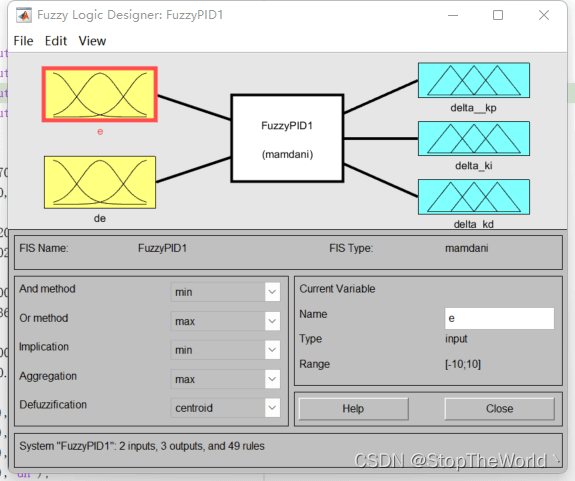The image size is (575, 481).
Task: Open the View menu
Action: (x=92, y=41)
